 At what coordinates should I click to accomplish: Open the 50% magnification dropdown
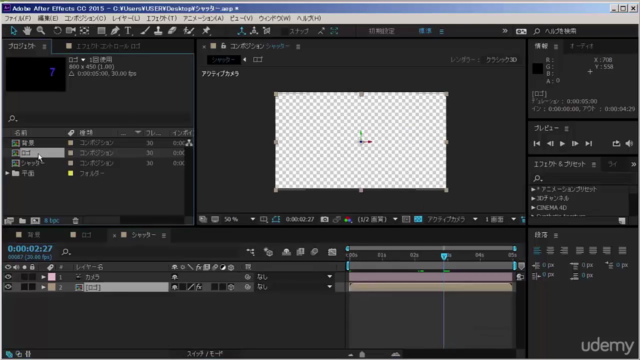tap(240, 220)
